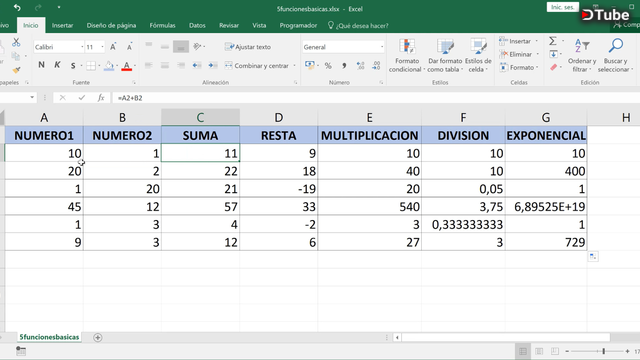Open the Vista tab
Image resolution: width=640 pixels, height=360 pixels.
point(259,25)
